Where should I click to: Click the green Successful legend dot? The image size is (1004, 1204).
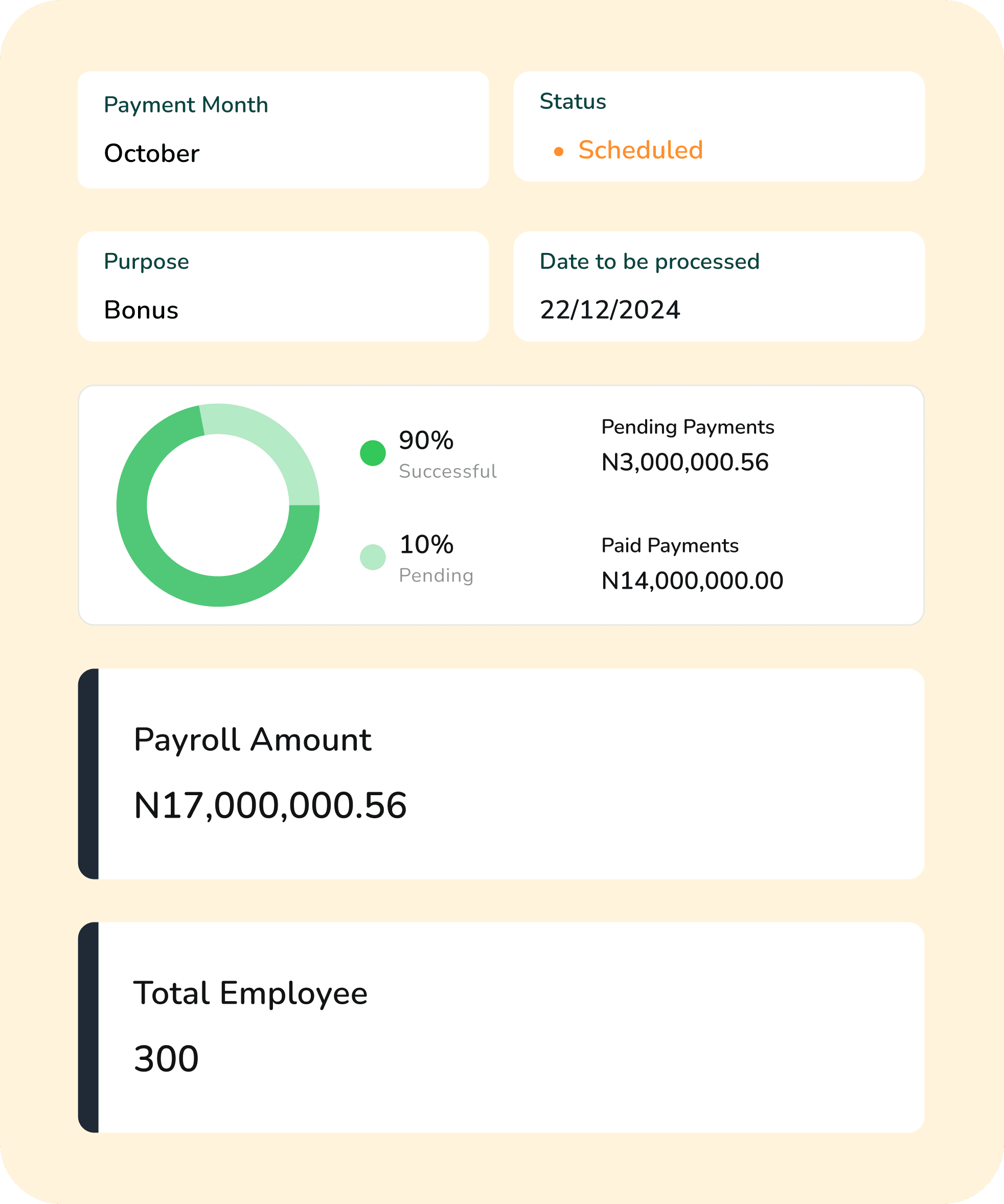click(x=373, y=452)
